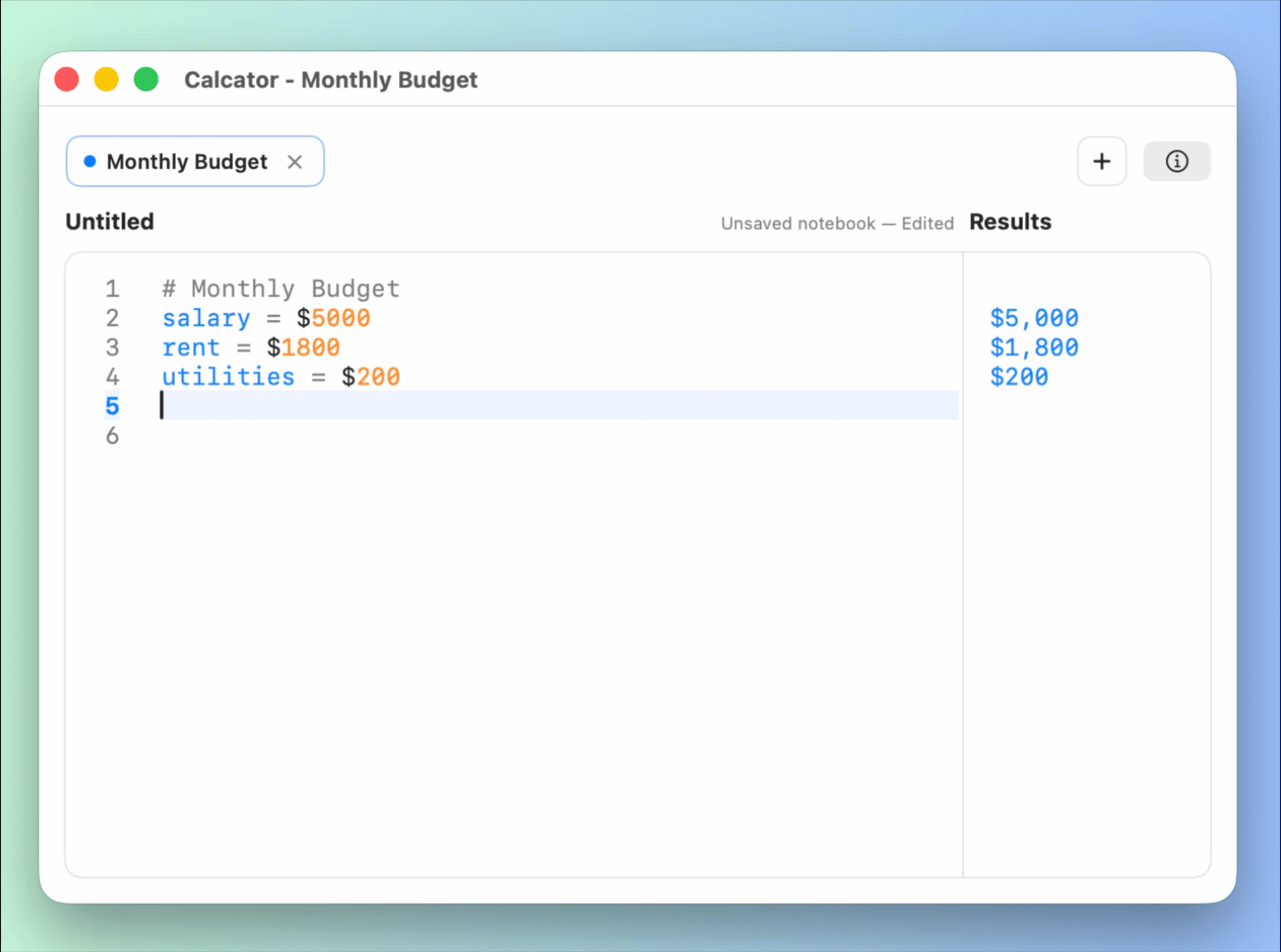Click the blue unsaved dot on the tab
This screenshot has height=952, width=1281.
89,161
